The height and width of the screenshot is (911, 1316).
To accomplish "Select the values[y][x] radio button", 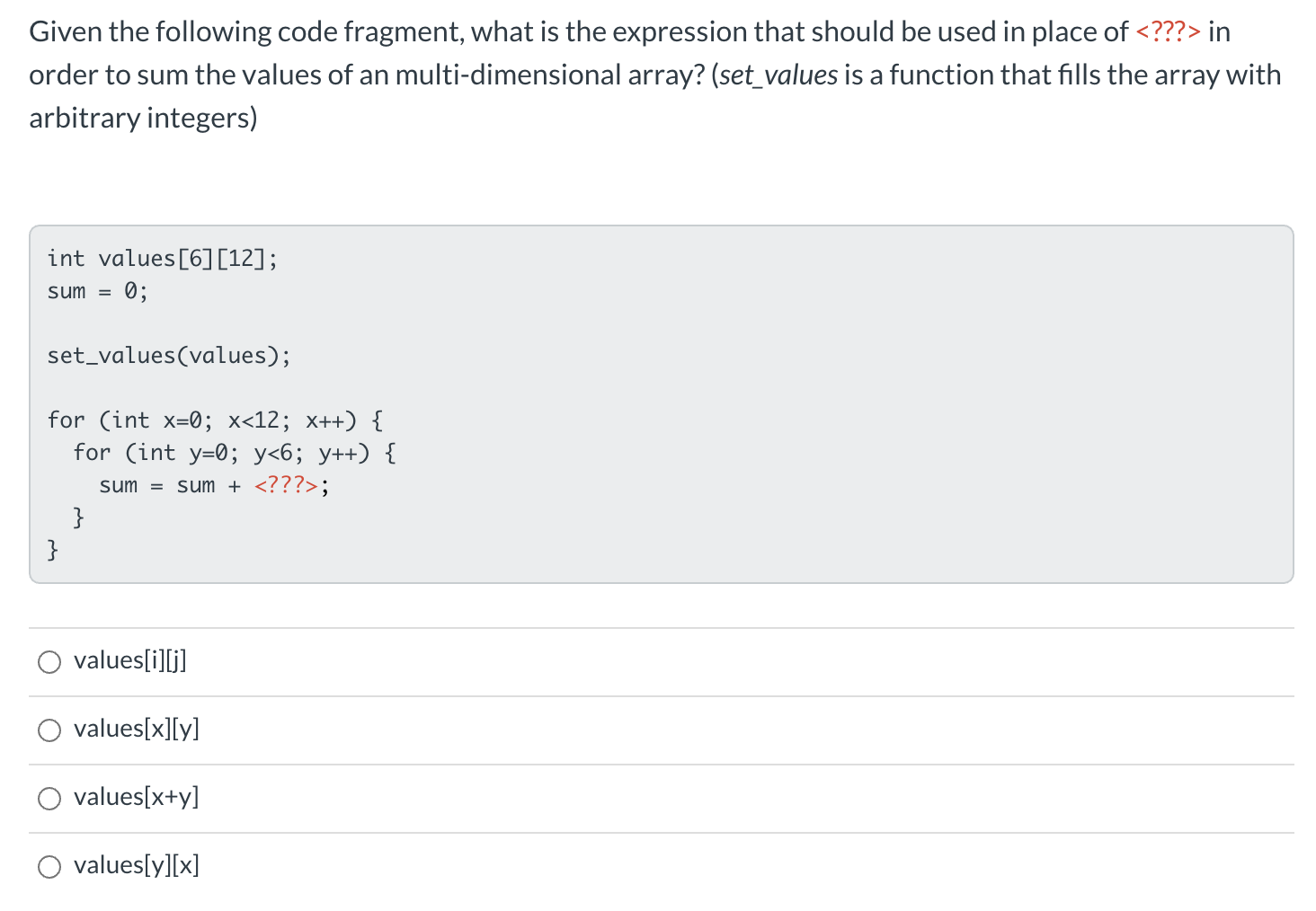I will [x=49, y=866].
